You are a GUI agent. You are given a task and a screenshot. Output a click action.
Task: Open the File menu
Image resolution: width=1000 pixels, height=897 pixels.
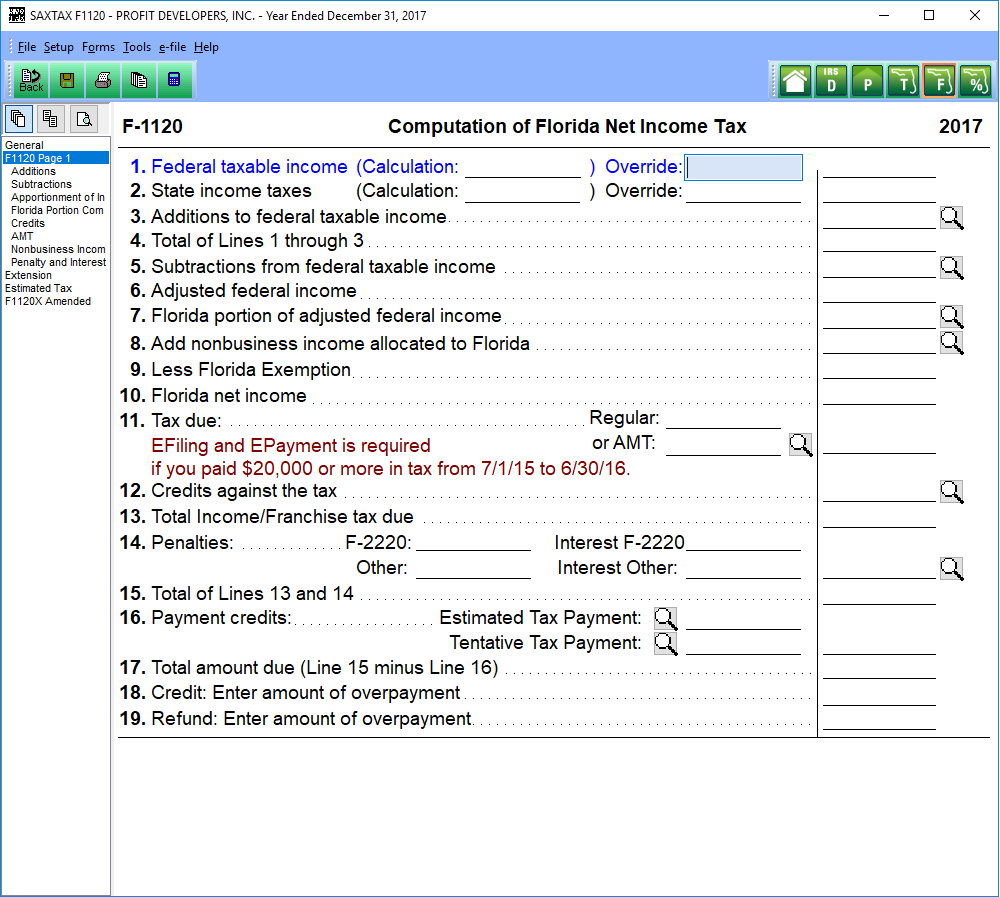(27, 47)
